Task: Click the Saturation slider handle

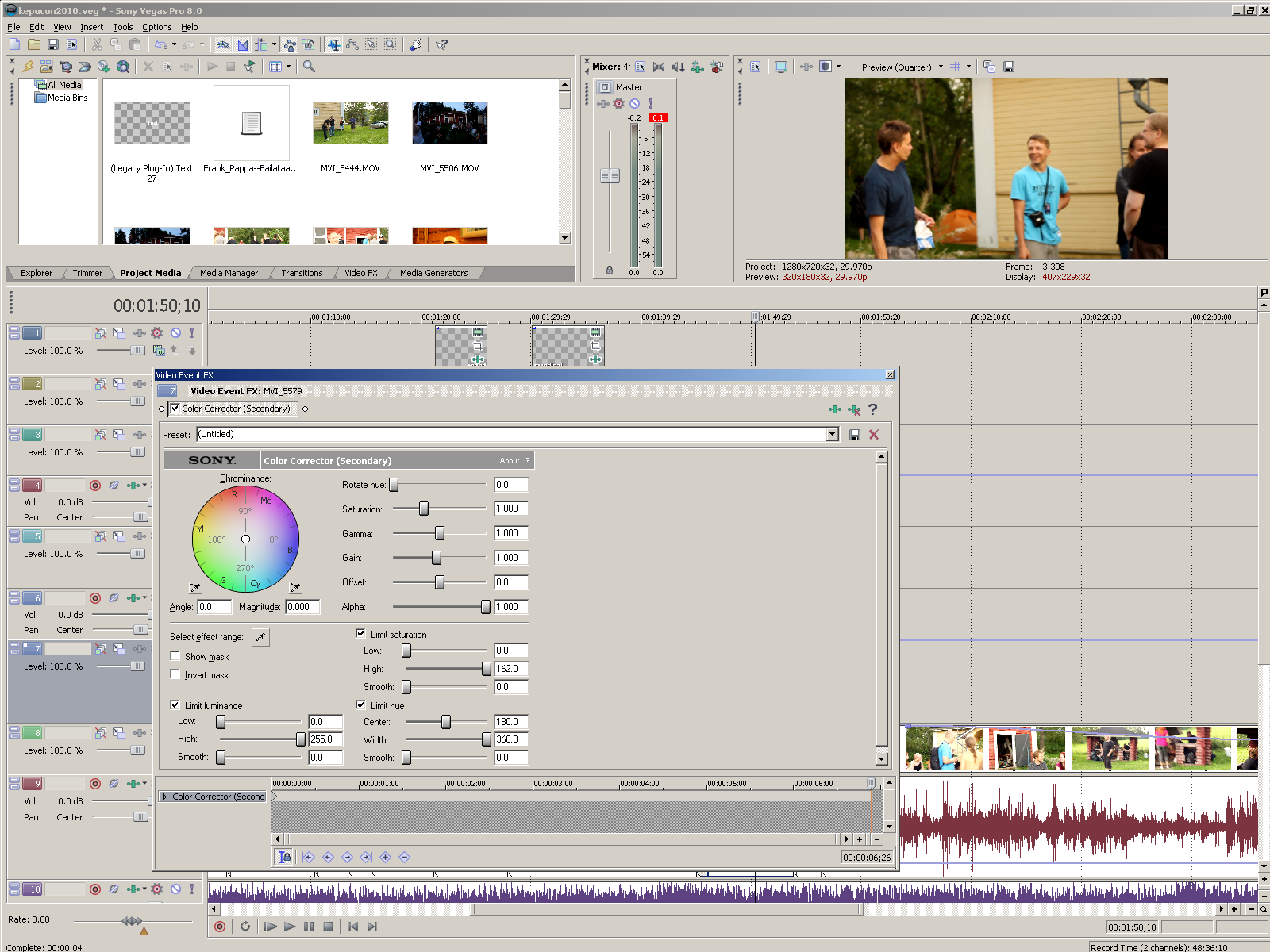Action: pyautogui.click(x=424, y=509)
